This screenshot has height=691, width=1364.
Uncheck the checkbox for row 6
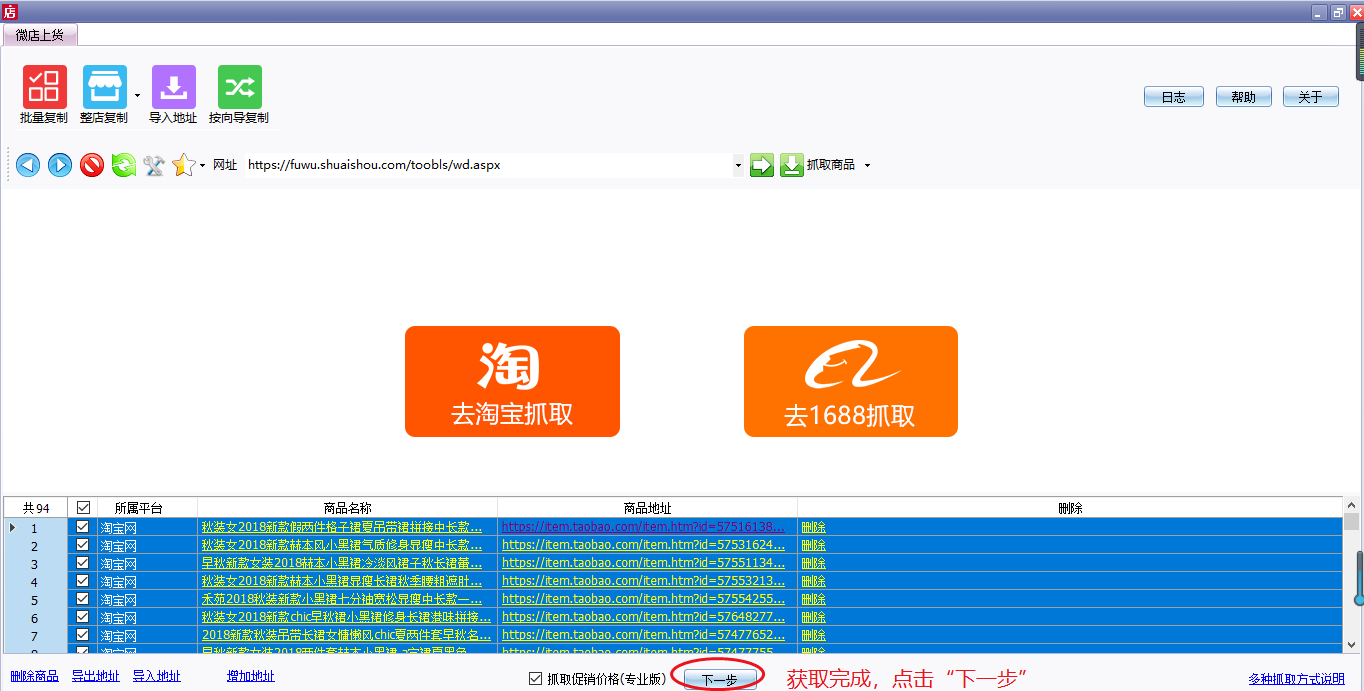pos(83,617)
